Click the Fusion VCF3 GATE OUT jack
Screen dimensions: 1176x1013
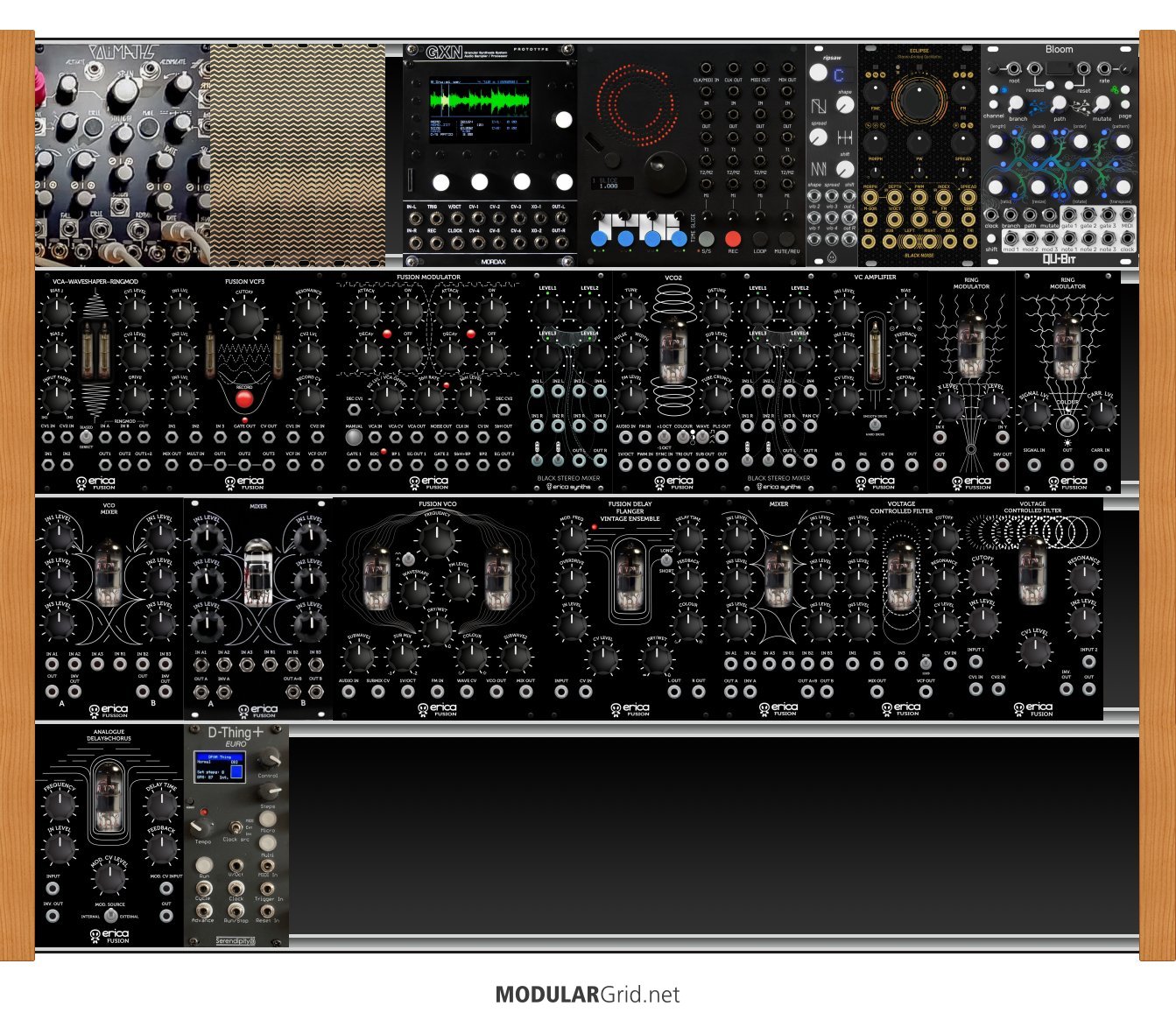pyautogui.click(x=244, y=437)
